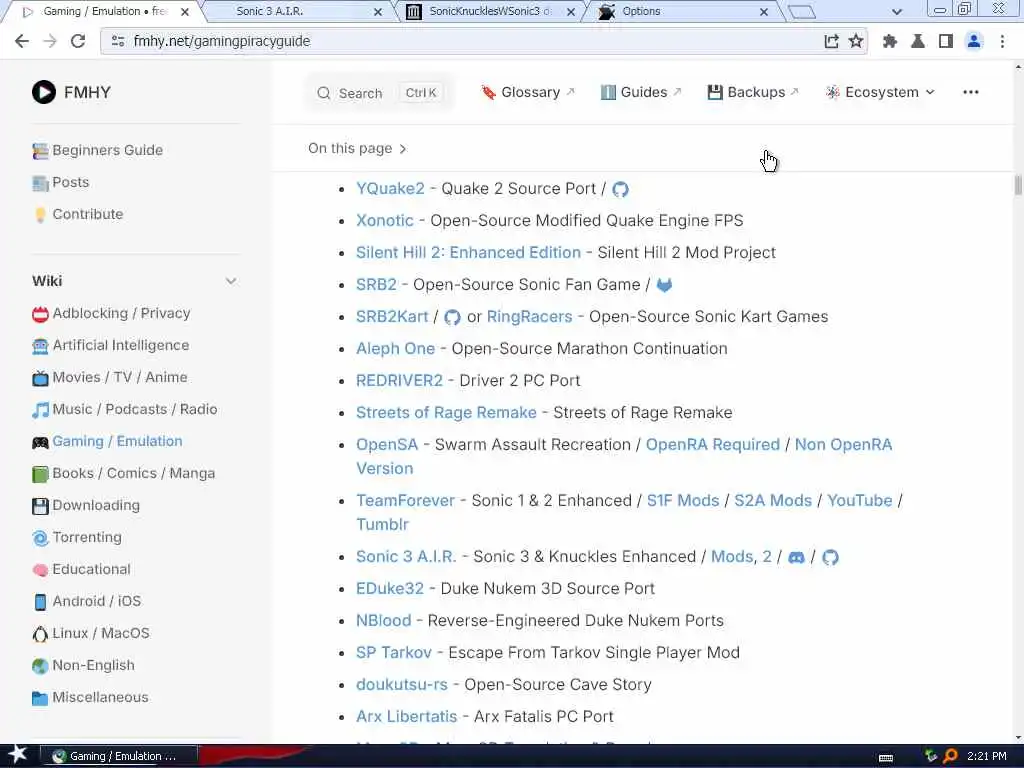
Task: Open Beginners Guide in sidebar
Action: (98, 150)
